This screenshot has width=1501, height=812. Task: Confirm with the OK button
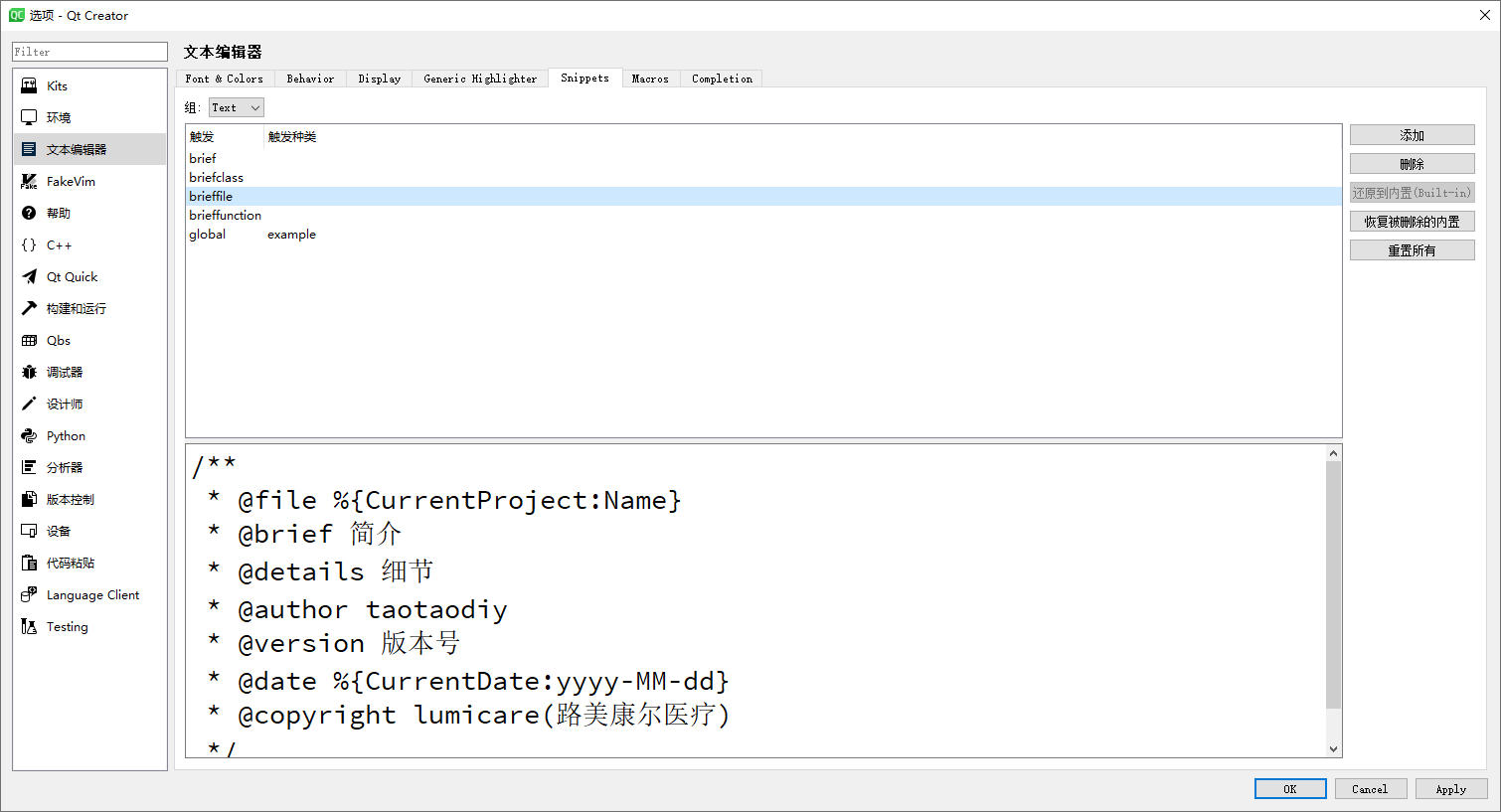point(1290,789)
